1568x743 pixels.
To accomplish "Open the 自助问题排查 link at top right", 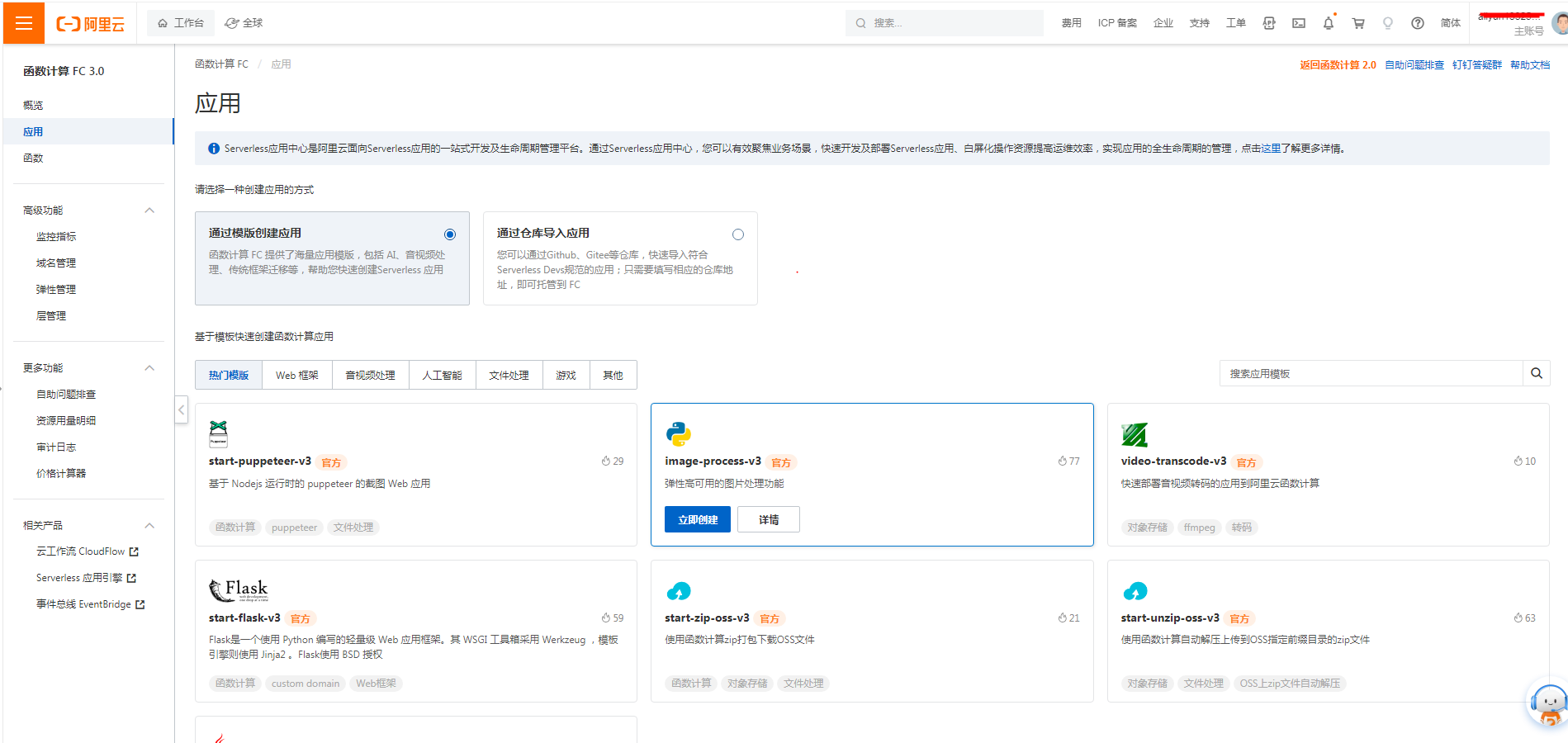I will click(x=1414, y=65).
